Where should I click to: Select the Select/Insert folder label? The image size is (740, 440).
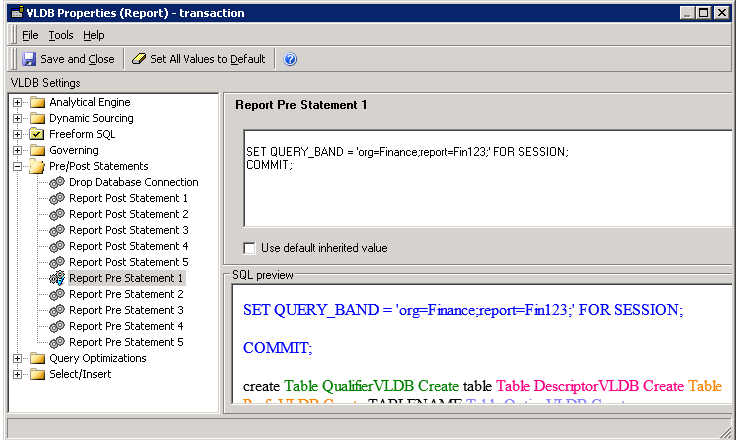click(x=80, y=374)
